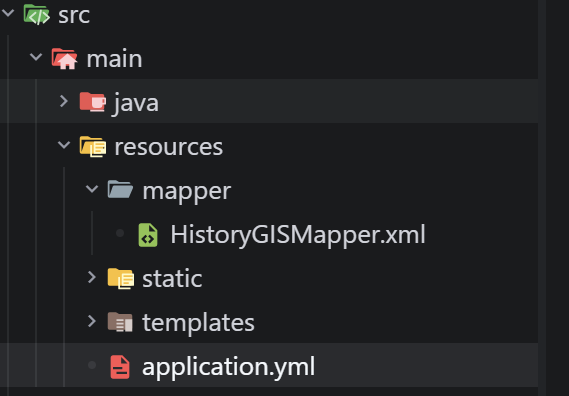Click the brown templates folder icon
The width and height of the screenshot is (569, 396).
pyautogui.click(x=120, y=322)
